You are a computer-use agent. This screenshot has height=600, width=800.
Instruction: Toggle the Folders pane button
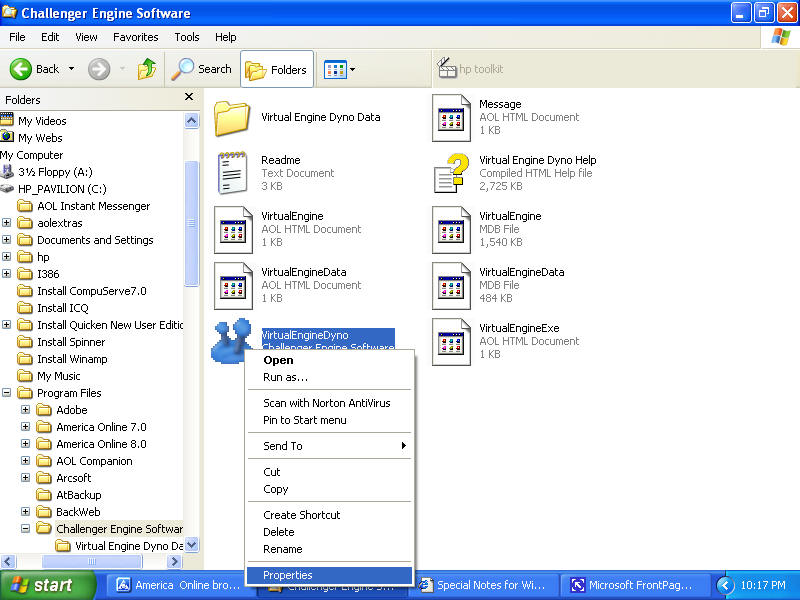click(x=277, y=69)
